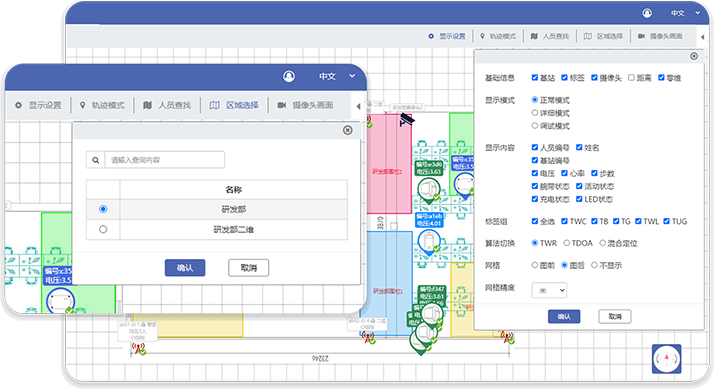
Task: Toggle the 步数 checkbox
Action: click(x=594, y=173)
